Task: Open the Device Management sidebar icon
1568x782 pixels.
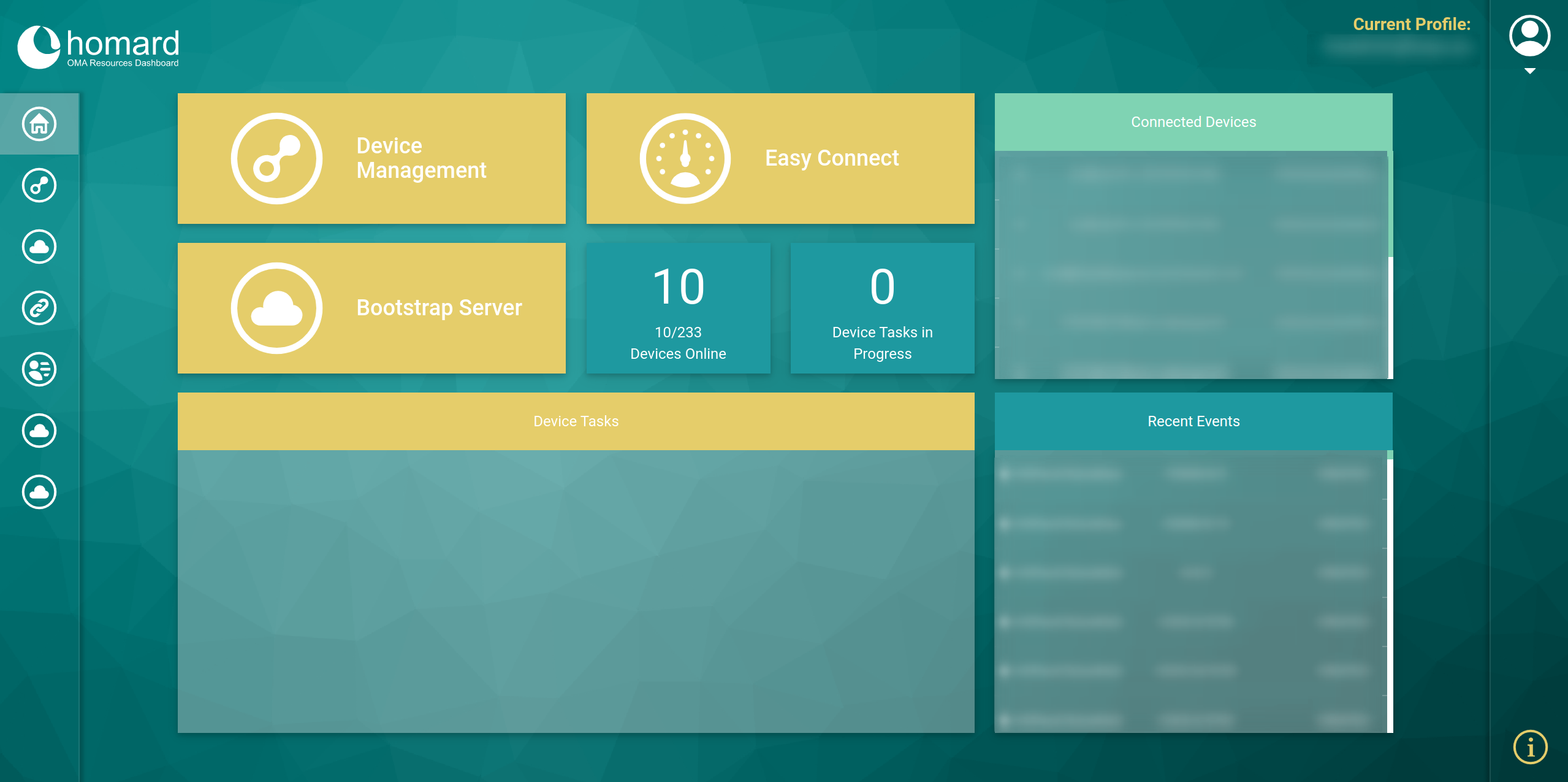Action: 39,185
